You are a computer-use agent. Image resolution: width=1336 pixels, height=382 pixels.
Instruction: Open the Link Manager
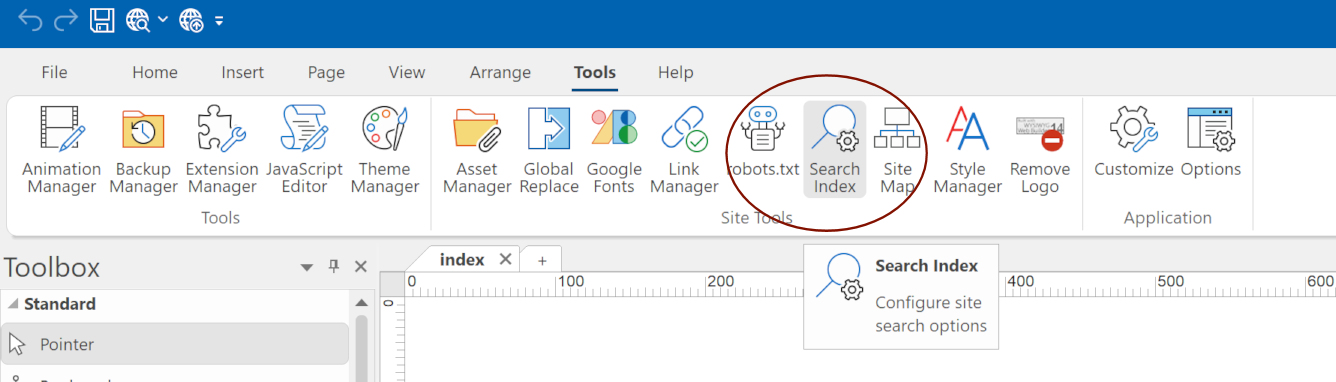click(684, 150)
